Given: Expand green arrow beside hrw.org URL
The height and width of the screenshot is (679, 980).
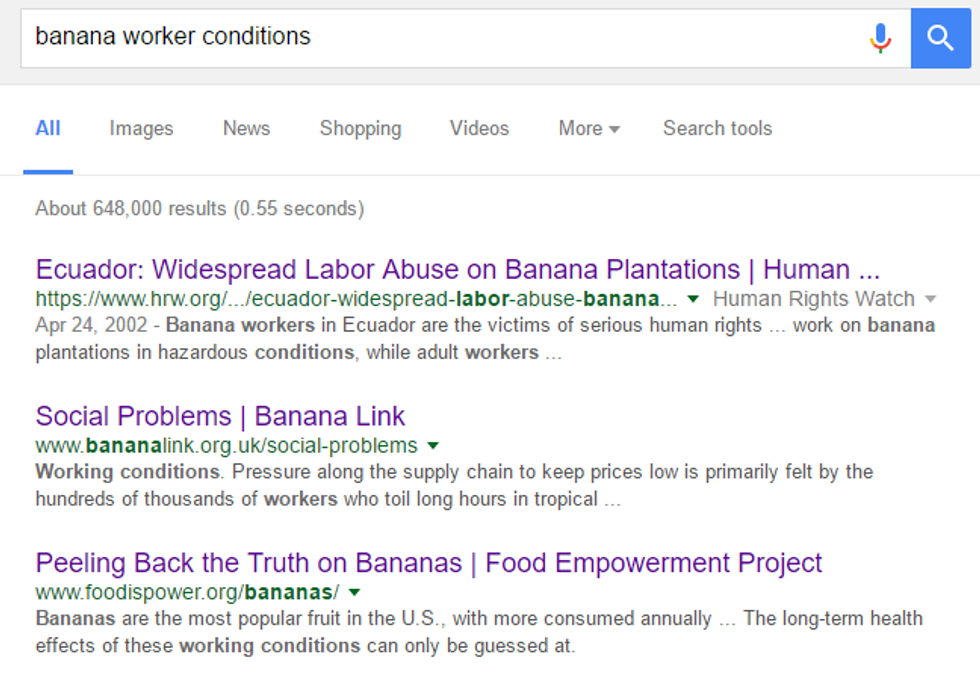Looking at the screenshot, I should (x=694, y=299).
